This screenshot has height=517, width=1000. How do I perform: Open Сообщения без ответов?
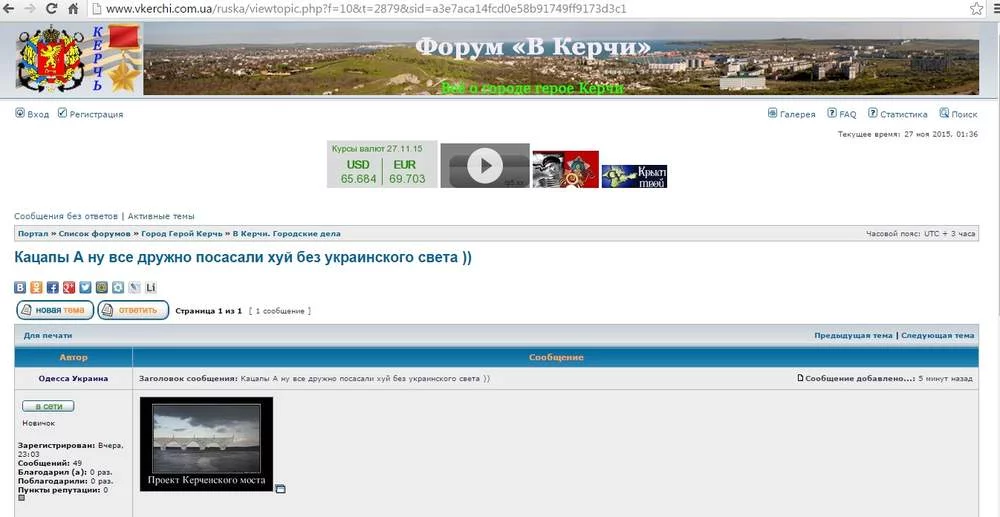point(66,216)
